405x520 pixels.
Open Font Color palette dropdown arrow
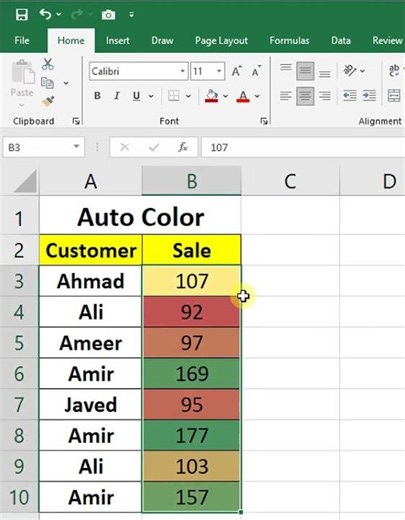pyautogui.click(x=257, y=96)
